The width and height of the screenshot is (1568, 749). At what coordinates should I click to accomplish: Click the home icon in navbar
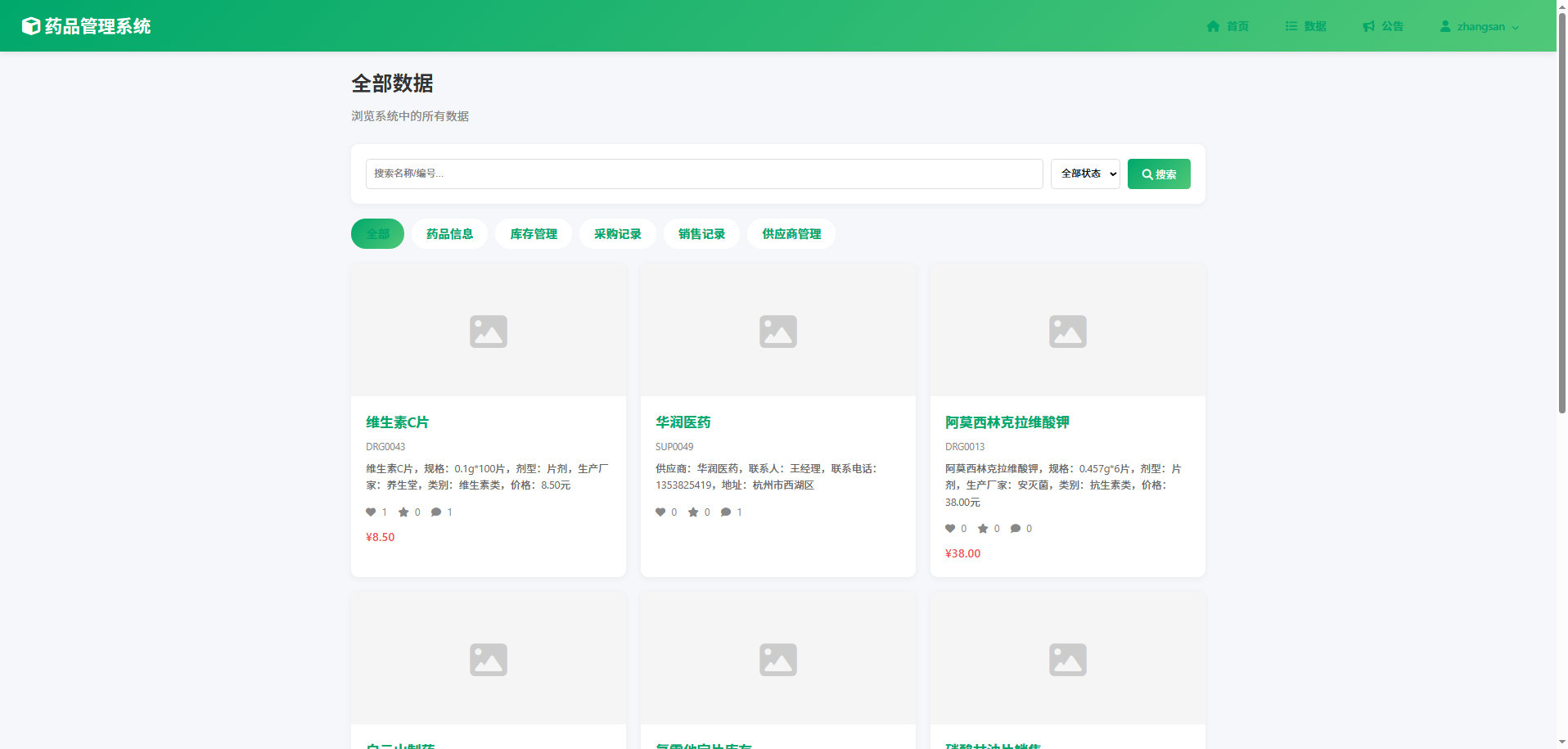pos(1214,26)
